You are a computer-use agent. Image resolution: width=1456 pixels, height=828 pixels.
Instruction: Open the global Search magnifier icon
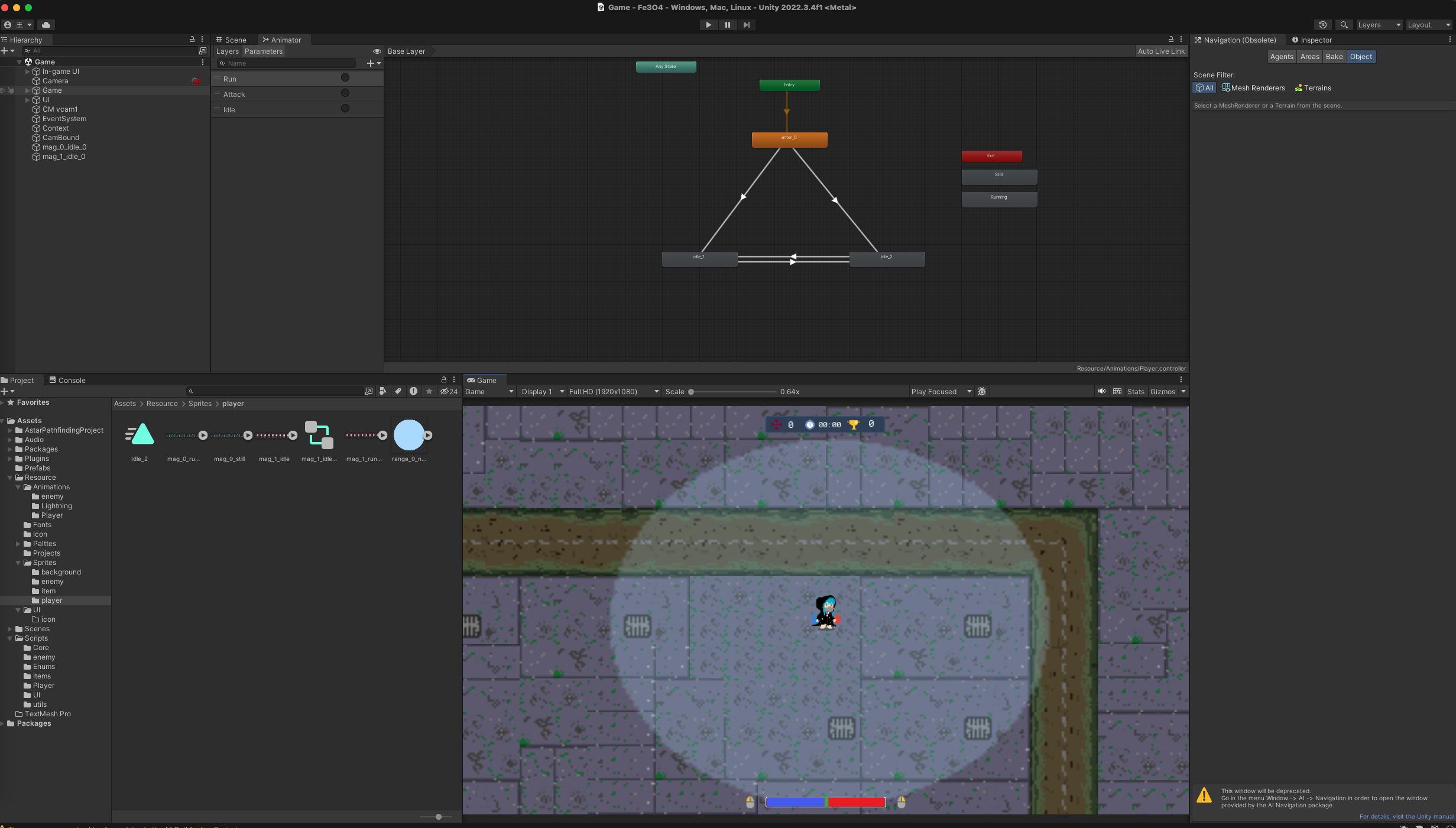[1344, 25]
